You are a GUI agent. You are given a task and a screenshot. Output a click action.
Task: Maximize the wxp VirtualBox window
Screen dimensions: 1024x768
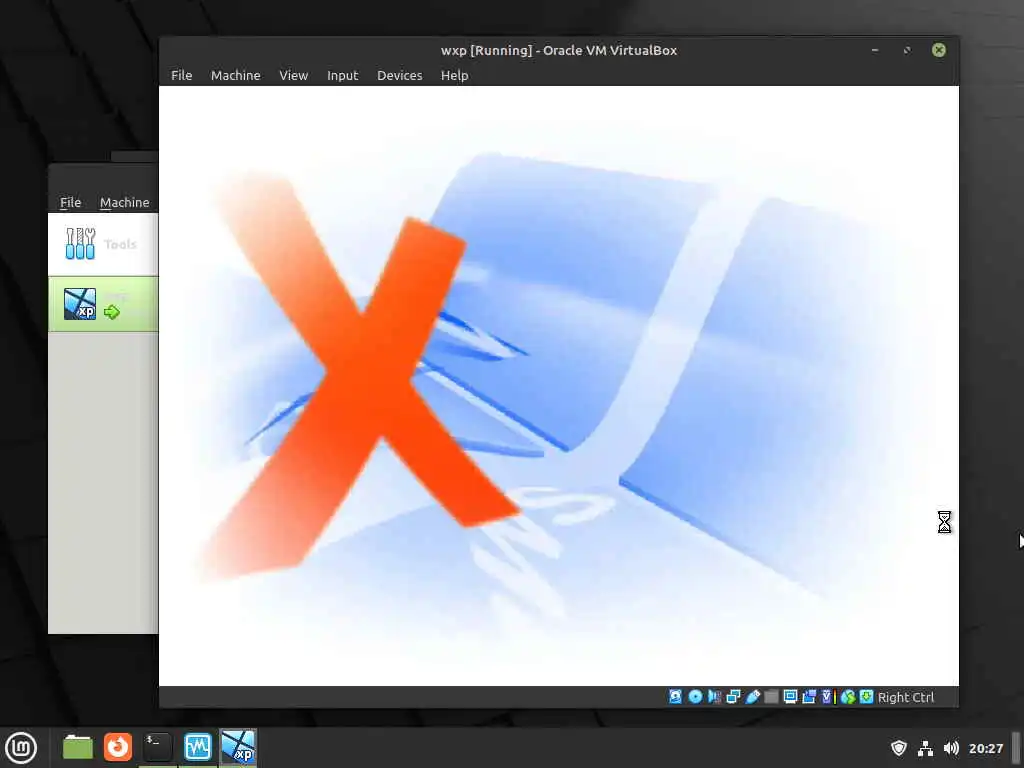906,50
